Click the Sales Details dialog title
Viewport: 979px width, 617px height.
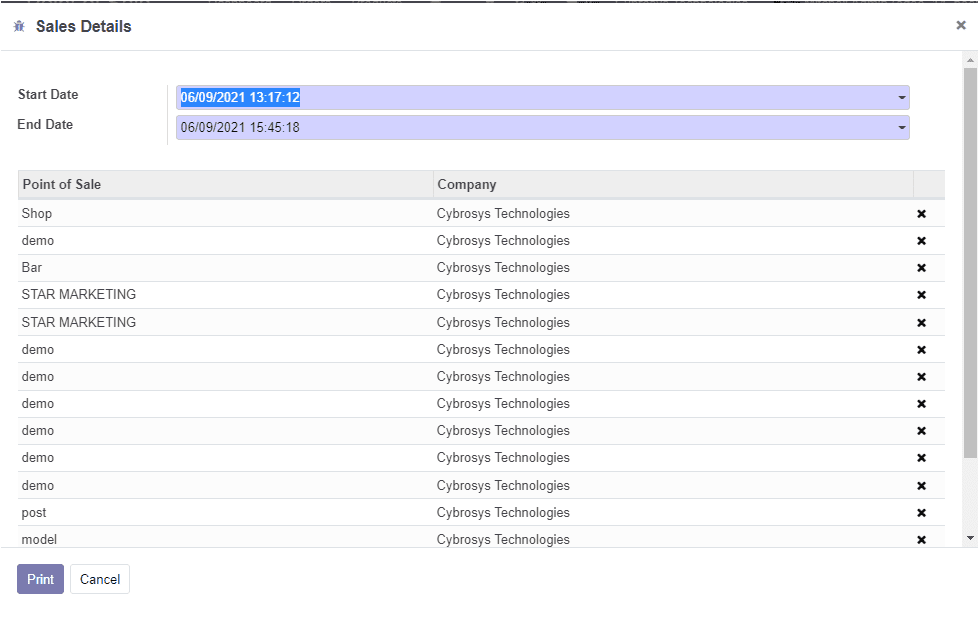tap(84, 26)
